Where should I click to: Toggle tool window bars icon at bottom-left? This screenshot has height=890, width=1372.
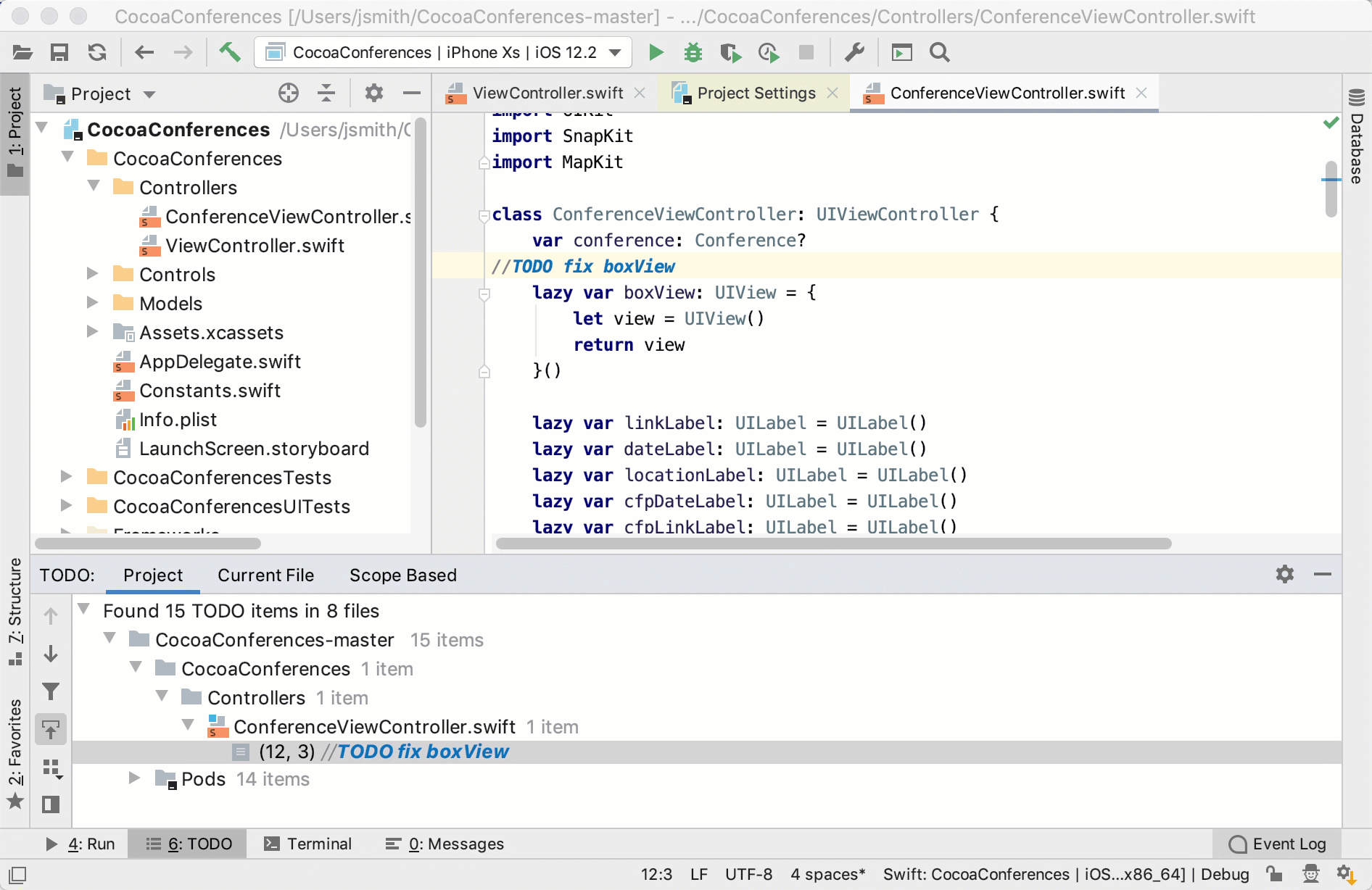(18, 874)
